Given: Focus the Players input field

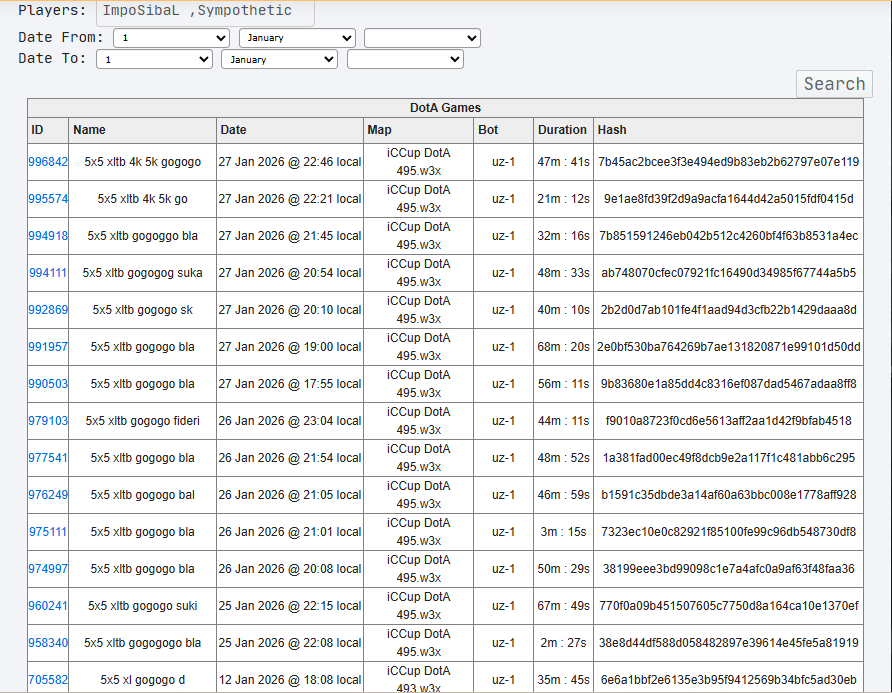Looking at the screenshot, I should 205,11.
